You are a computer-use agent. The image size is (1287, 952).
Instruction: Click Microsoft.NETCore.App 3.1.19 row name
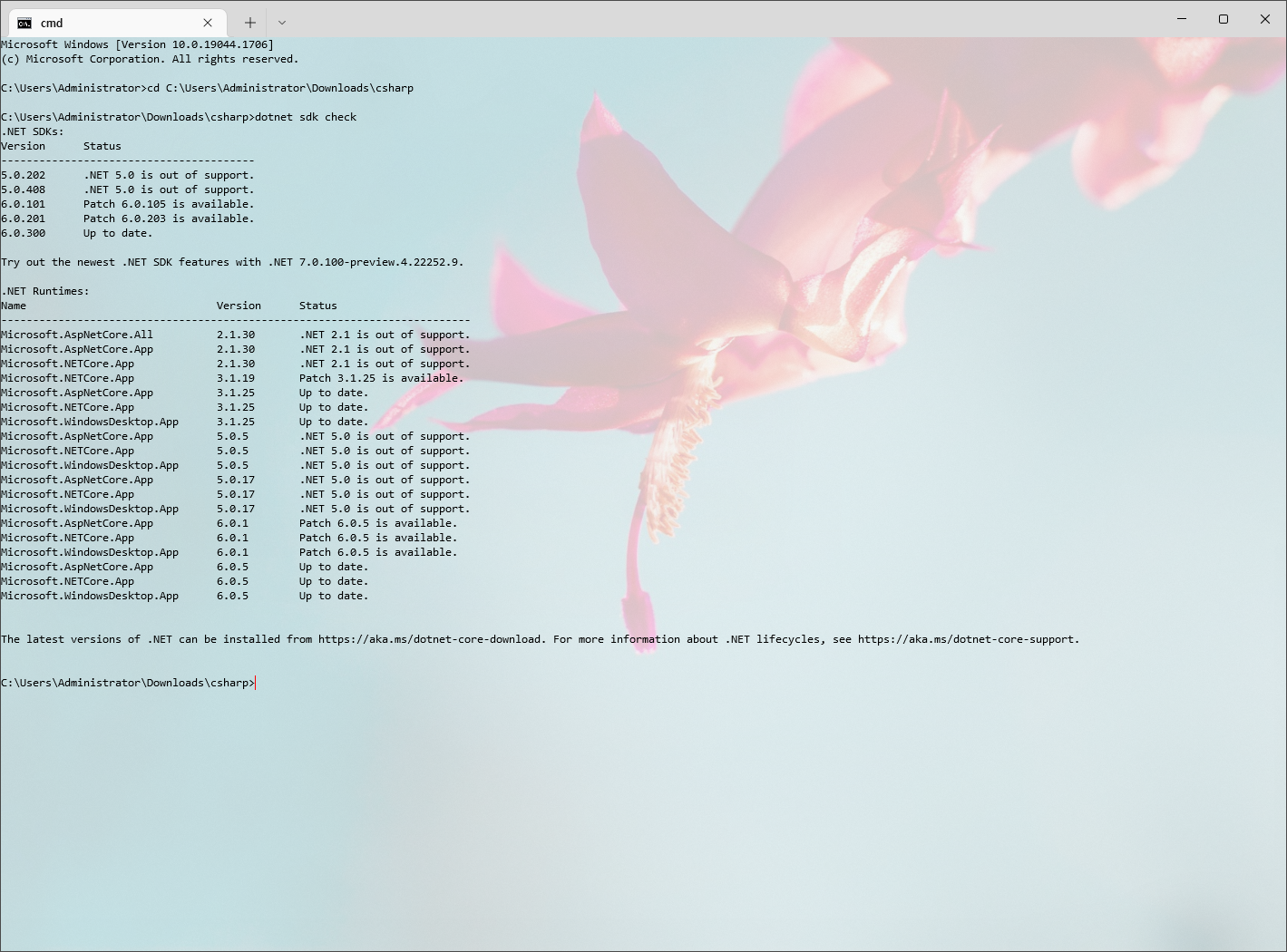pyautogui.click(x=68, y=378)
